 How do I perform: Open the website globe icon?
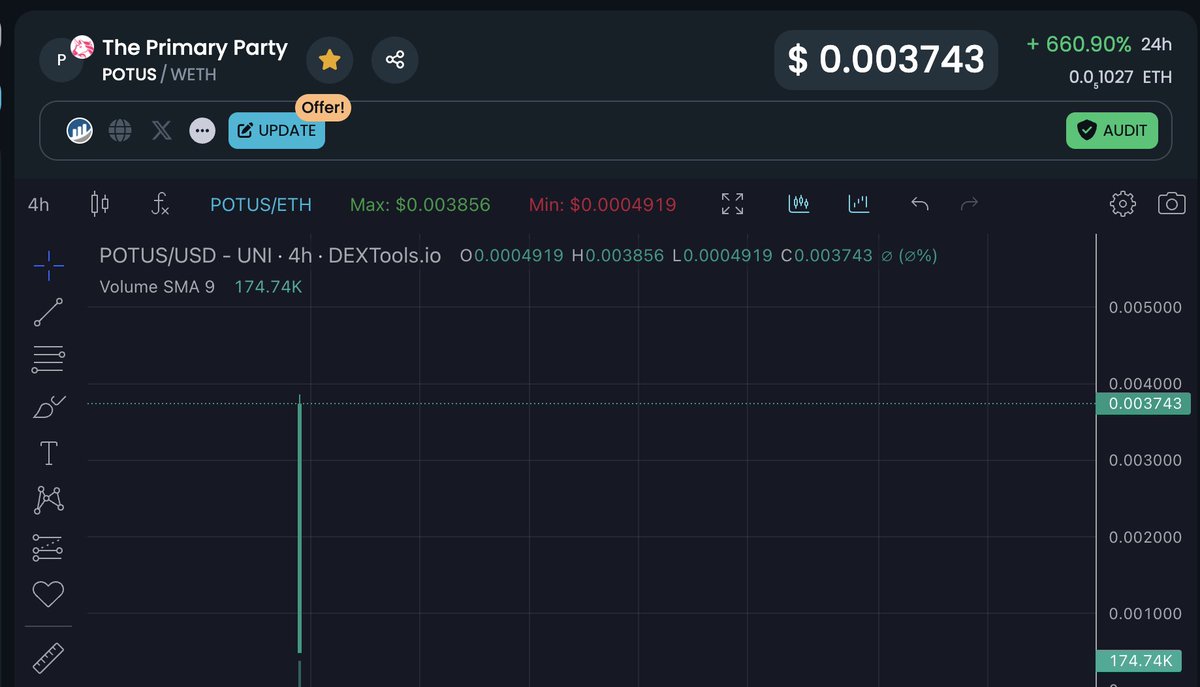tap(120, 130)
